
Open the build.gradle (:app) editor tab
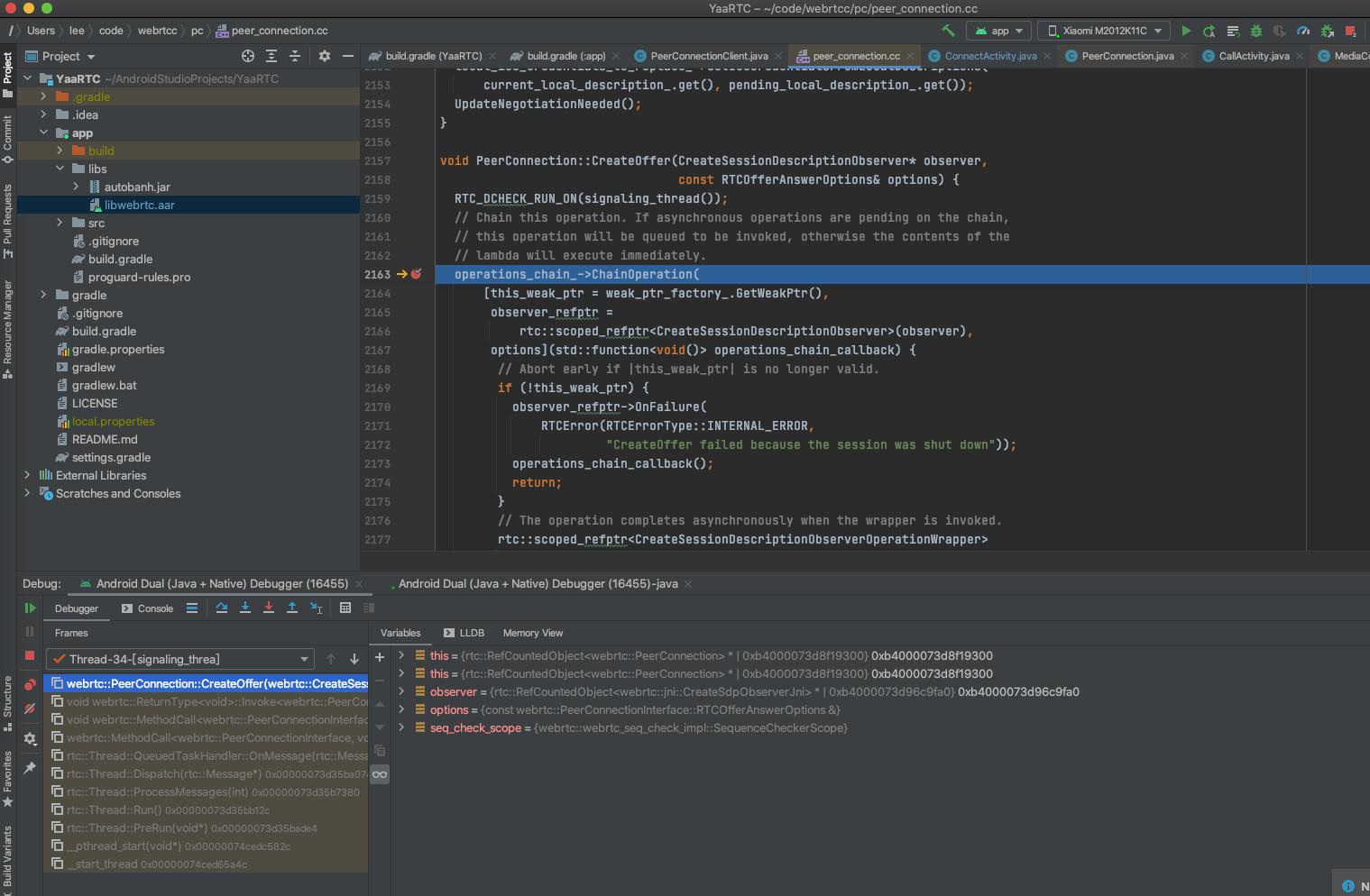coord(565,56)
